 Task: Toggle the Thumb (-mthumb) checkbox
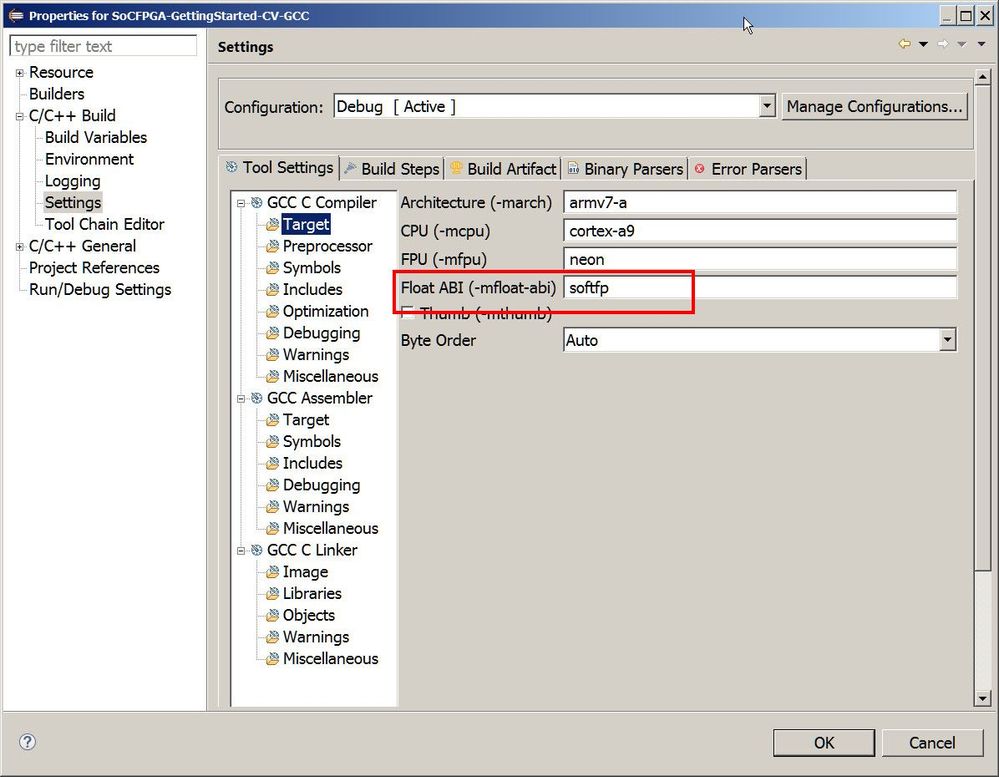pos(408,311)
